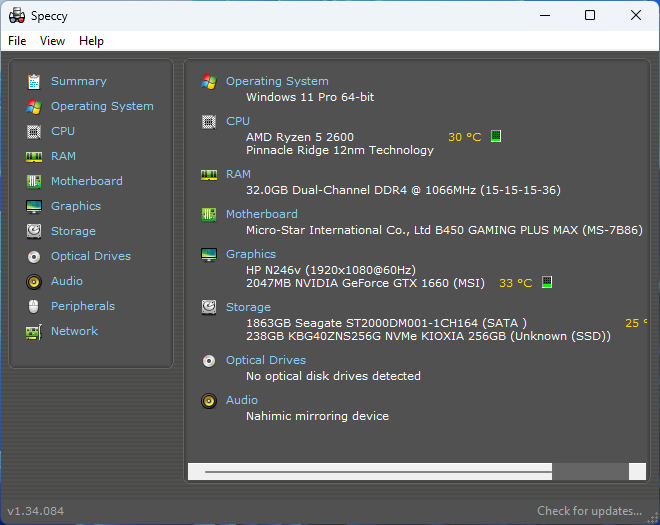Click the Operating System flag icon in sidebar
The image size is (660, 525).
pyautogui.click(x=34, y=107)
